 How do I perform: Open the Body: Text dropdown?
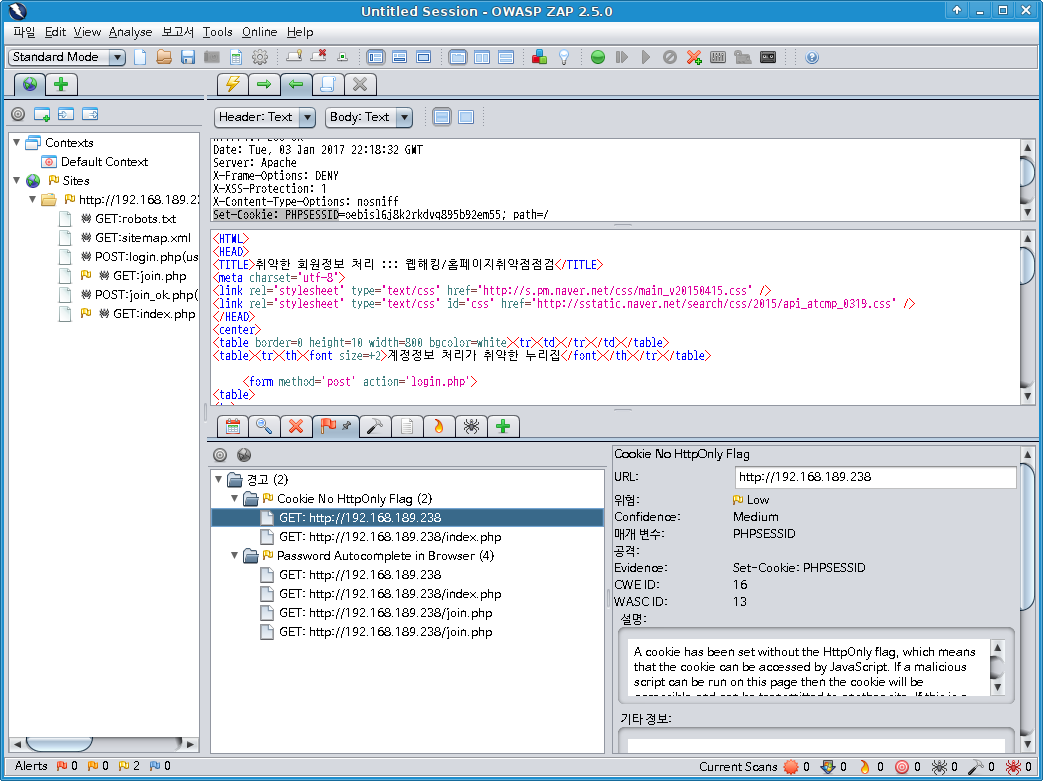[x=369, y=117]
